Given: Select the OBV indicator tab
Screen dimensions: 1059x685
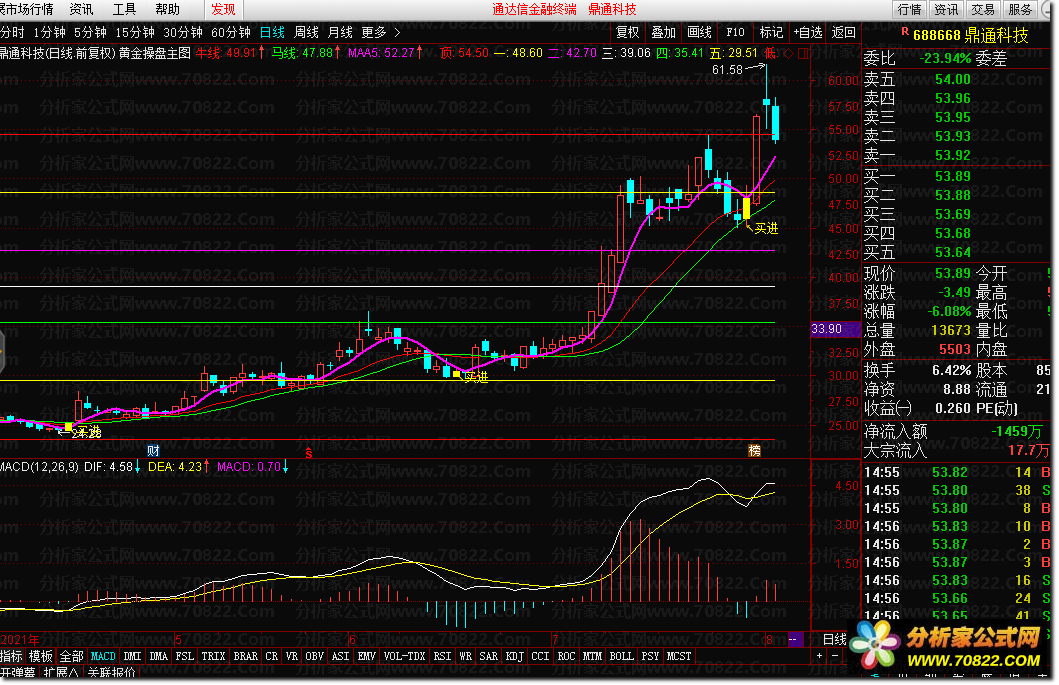Looking at the screenshot, I should (x=314, y=656).
